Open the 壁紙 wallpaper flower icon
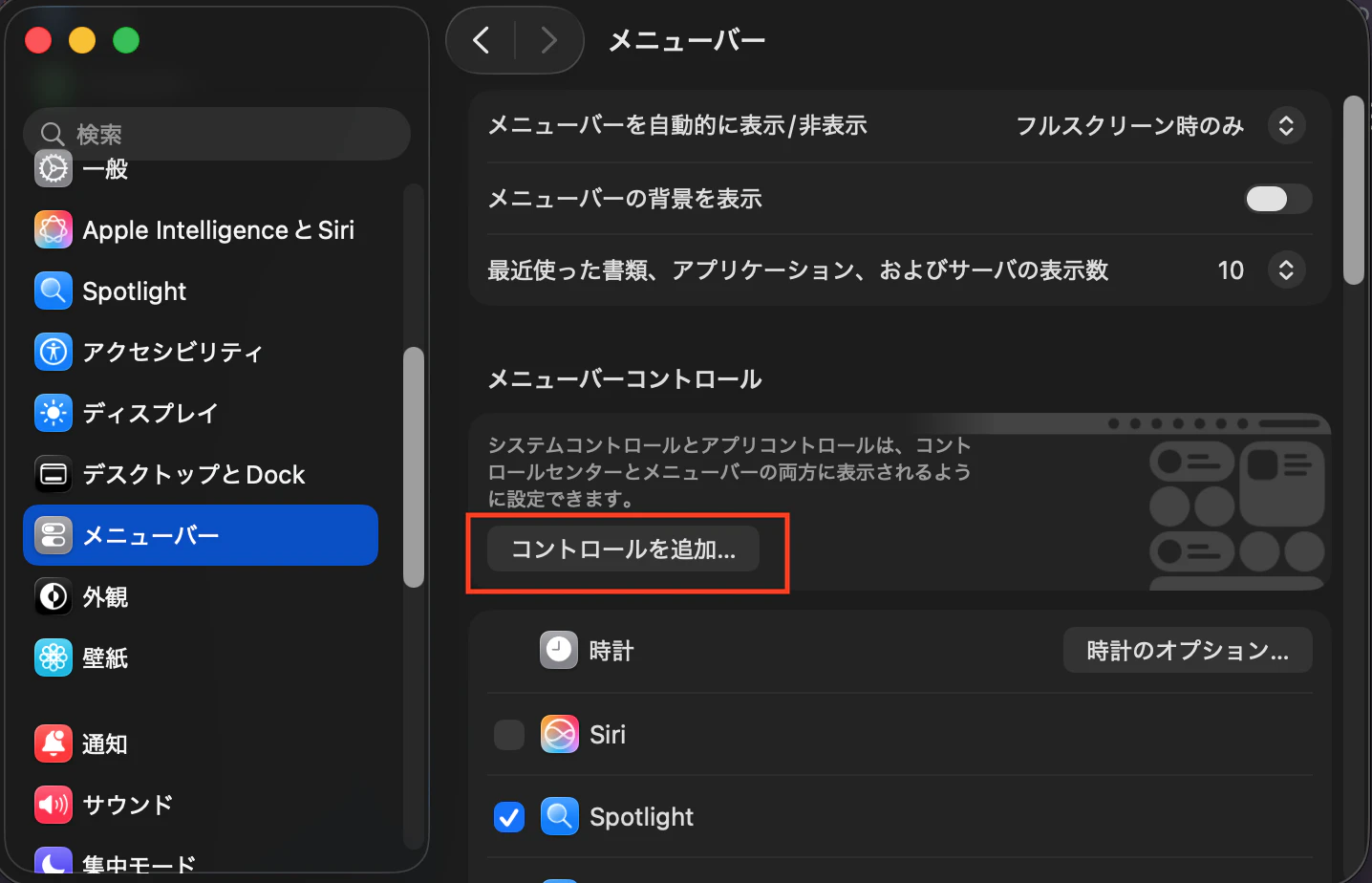Viewport: 1372px width, 883px height. tap(54, 658)
